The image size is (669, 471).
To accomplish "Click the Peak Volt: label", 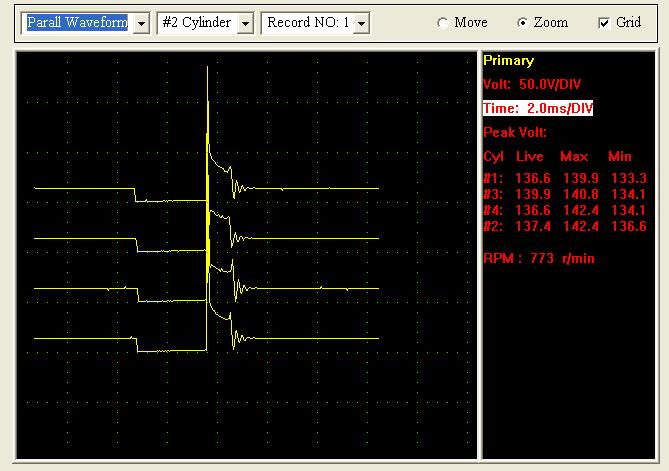I will coord(515,132).
